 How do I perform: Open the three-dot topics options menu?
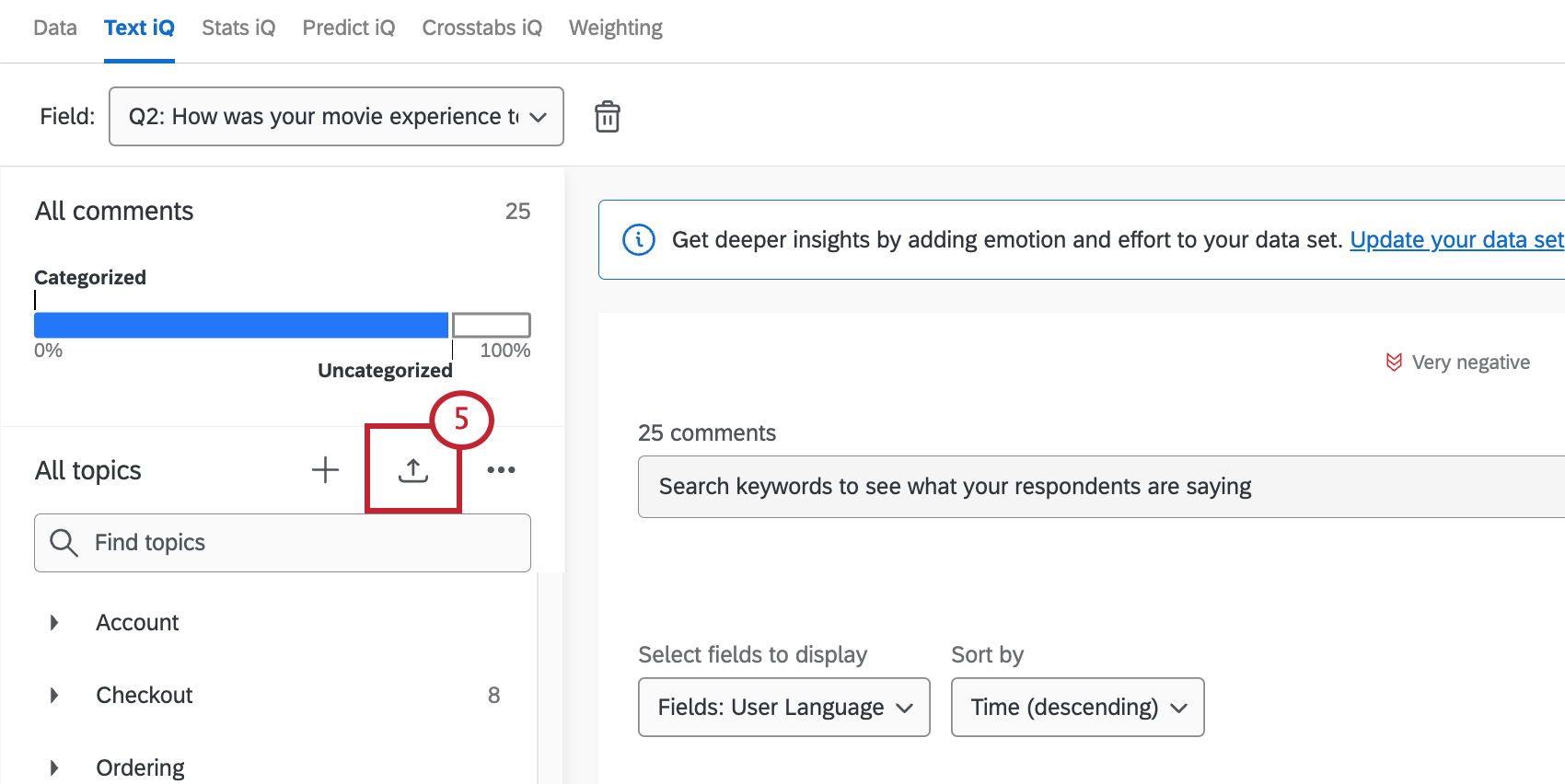click(501, 470)
